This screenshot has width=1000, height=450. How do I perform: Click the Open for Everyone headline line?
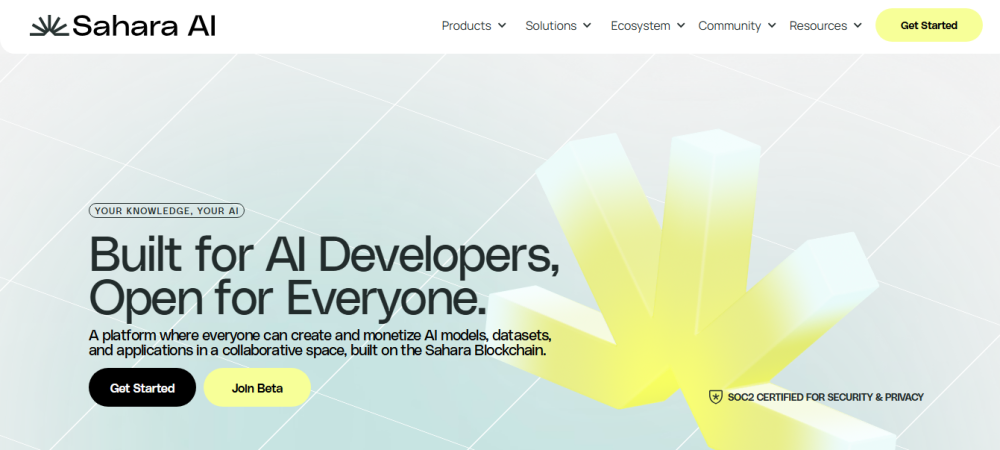[288, 298]
